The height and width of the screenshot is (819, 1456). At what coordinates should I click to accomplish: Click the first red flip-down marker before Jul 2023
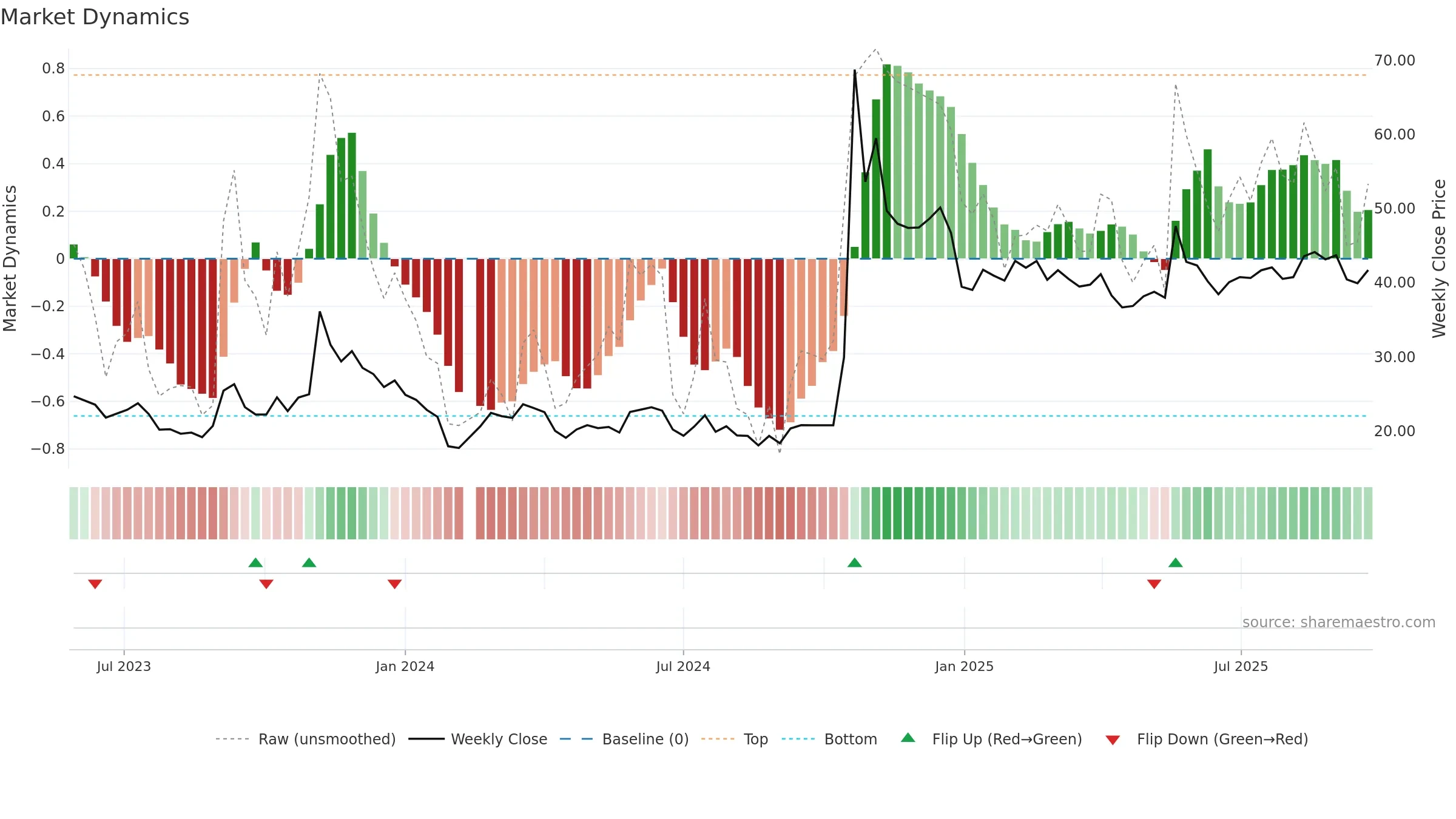pos(95,584)
